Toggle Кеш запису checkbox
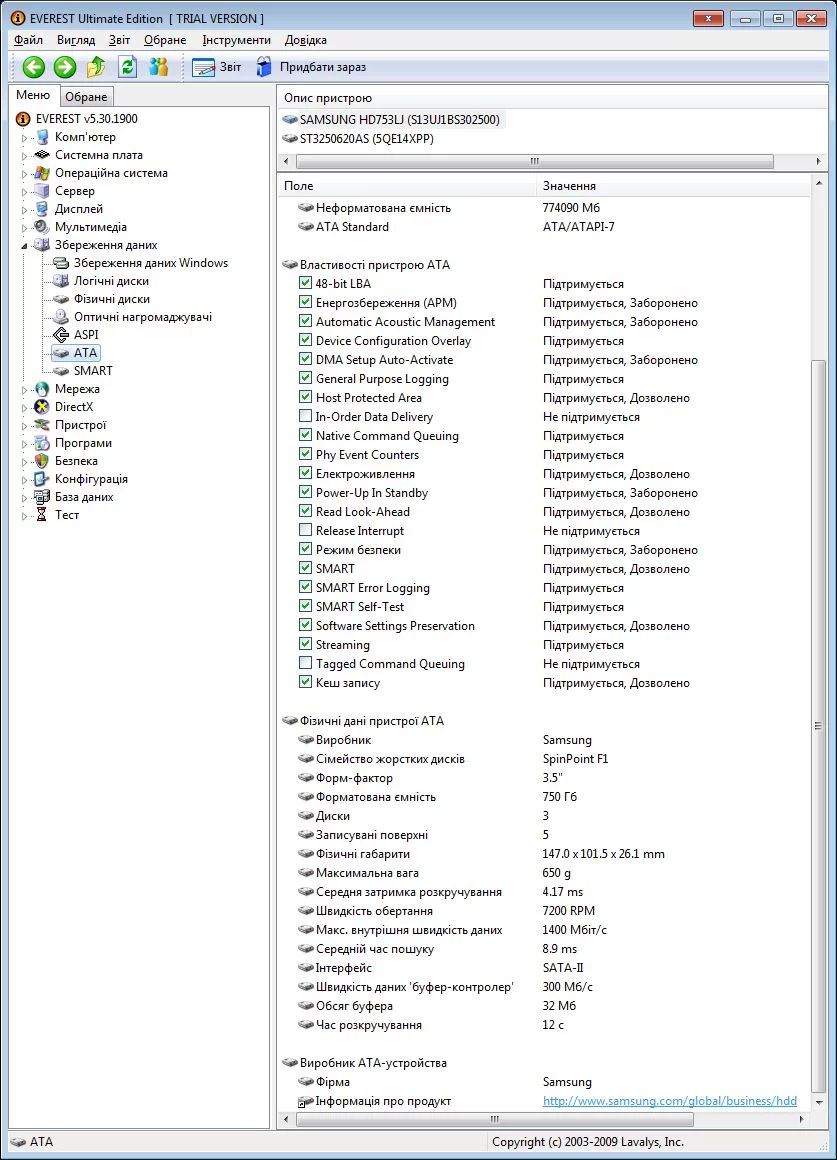The width and height of the screenshot is (837, 1160). tap(305, 682)
